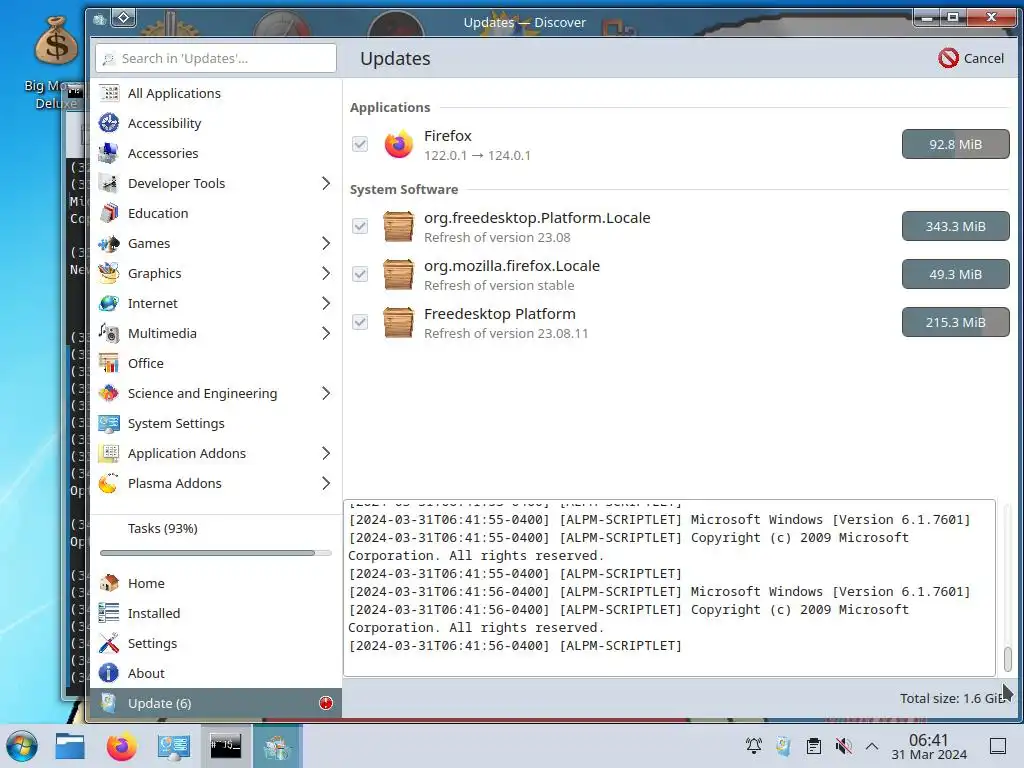Click the update log scrollbar handle
This screenshot has width=1024, height=768.
point(1008,658)
